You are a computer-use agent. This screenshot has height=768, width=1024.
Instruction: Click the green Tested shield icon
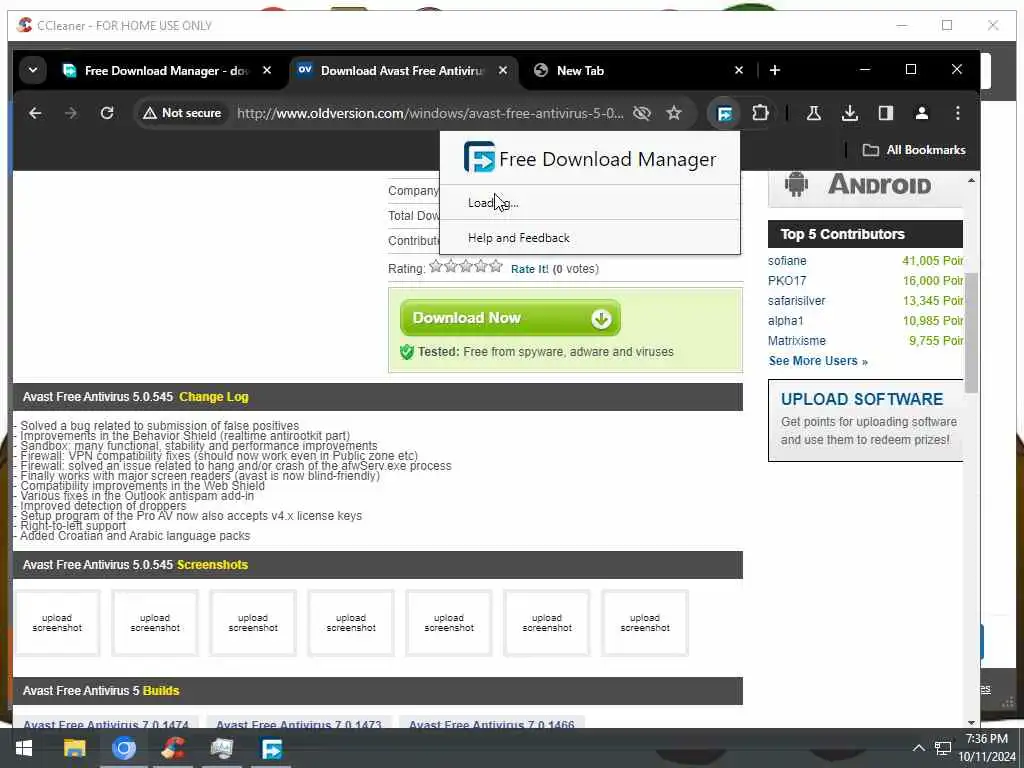tap(407, 352)
